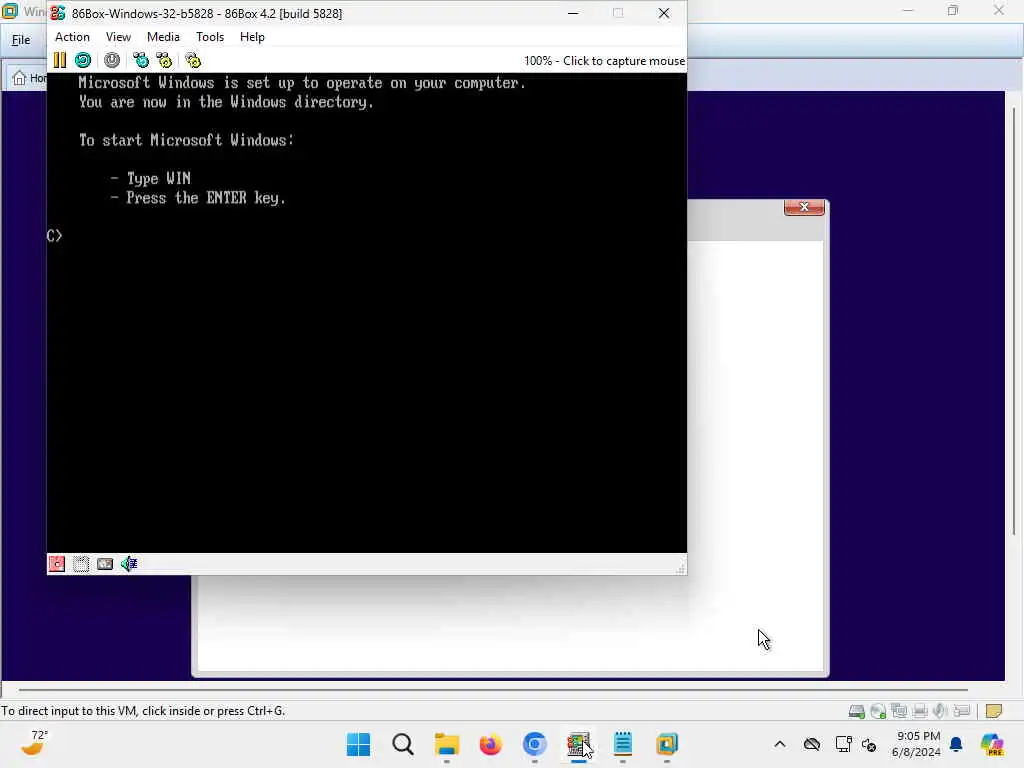Click the second floppy drive status icon
This screenshot has height=768, width=1024.
click(81, 564)
